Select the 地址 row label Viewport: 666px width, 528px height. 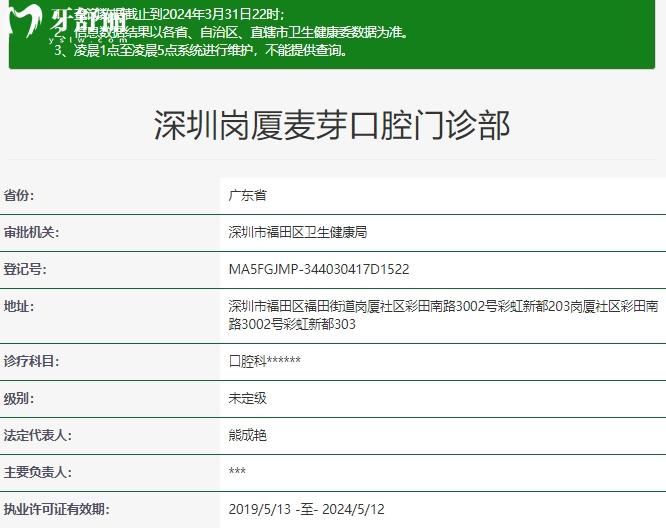pyautogui.click(x=19, y=306)
